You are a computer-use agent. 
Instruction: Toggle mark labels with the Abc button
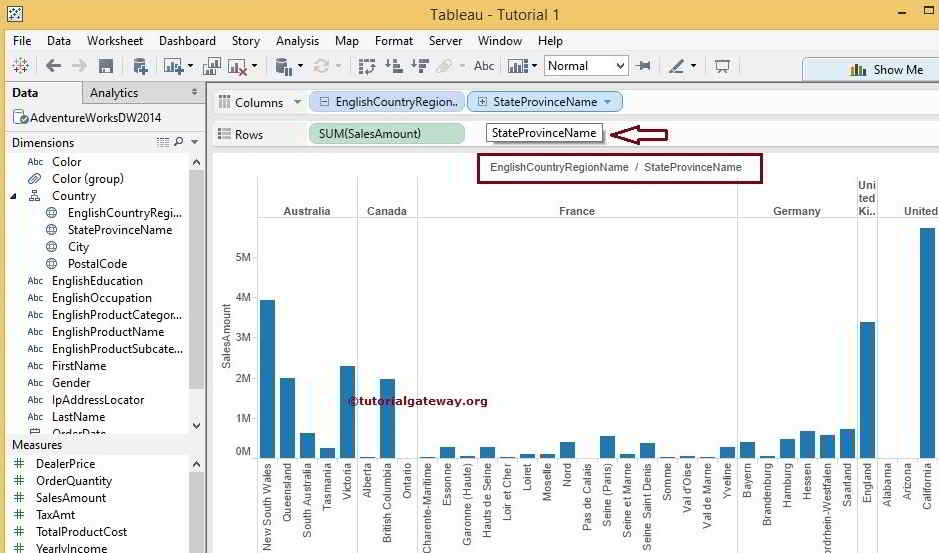(484, 66)
